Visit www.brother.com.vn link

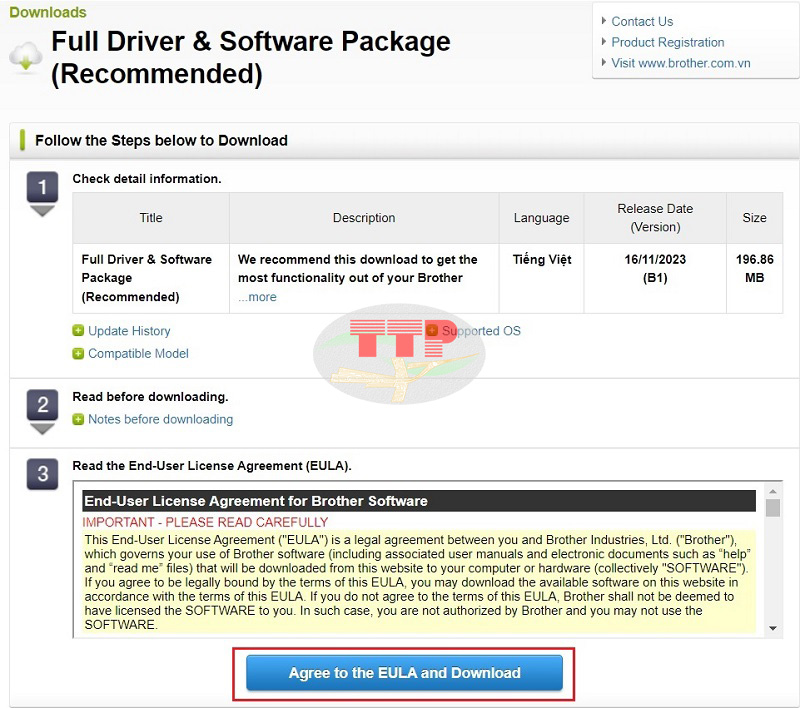point(681,63)
